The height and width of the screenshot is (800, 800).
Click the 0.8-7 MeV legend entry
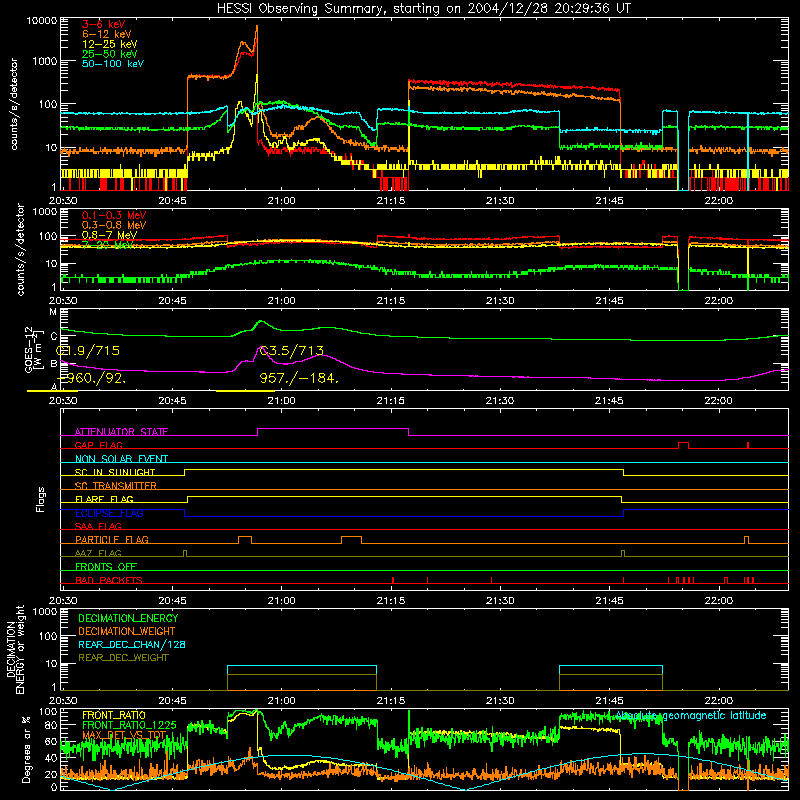(109, 235)
